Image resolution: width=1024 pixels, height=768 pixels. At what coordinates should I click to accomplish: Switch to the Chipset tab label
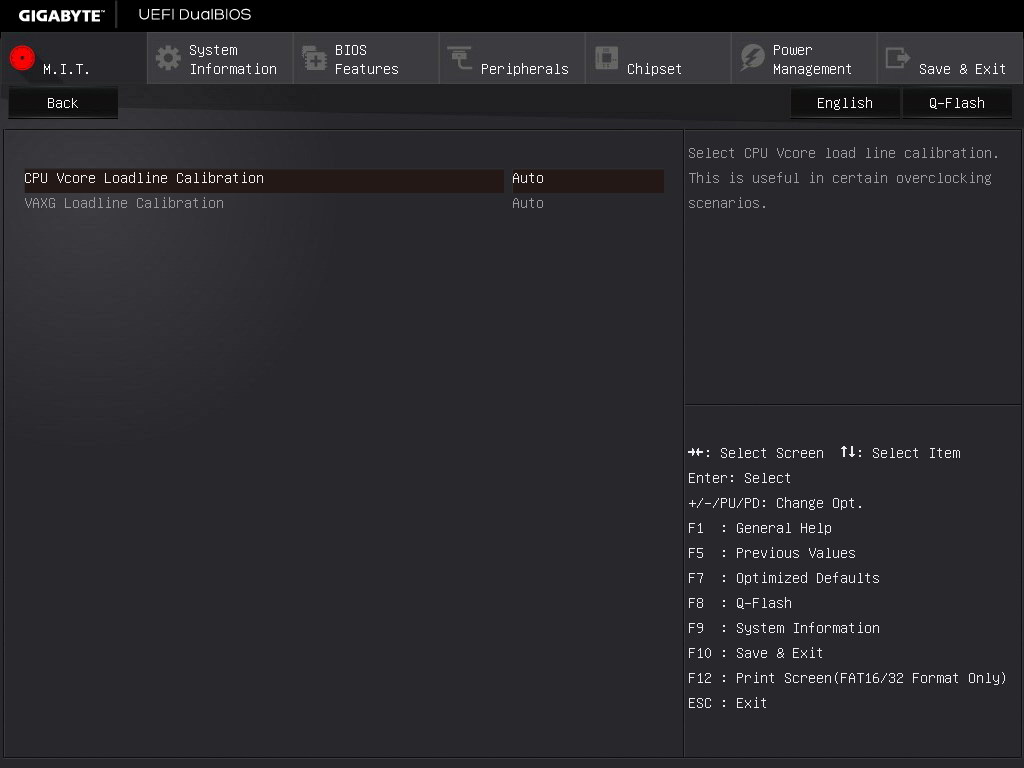pyautogui.click(x=654, y=69)
